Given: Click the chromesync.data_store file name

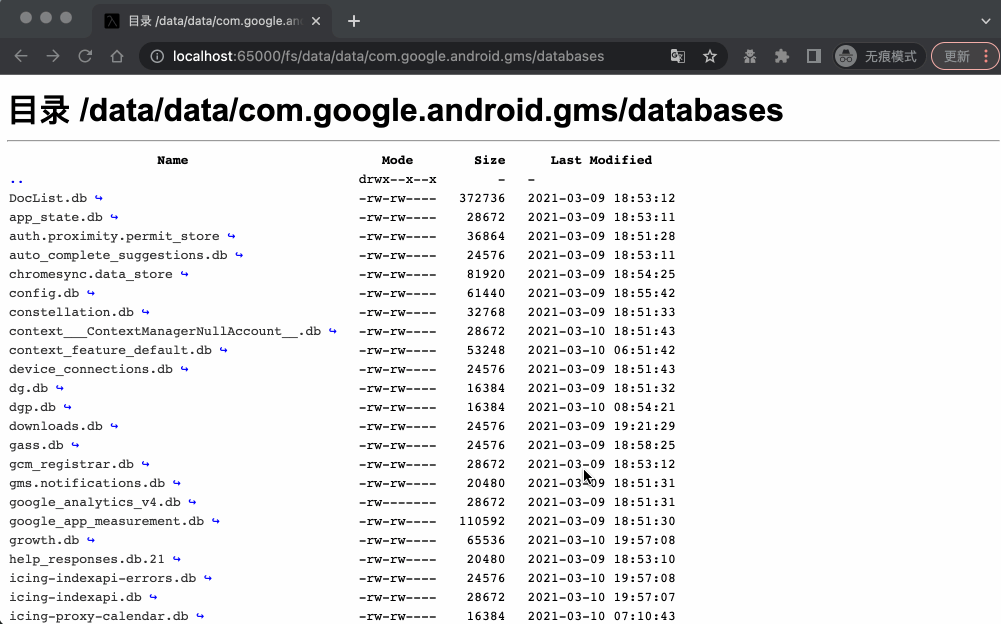Looking at the screenshot, I should [91, 274].
